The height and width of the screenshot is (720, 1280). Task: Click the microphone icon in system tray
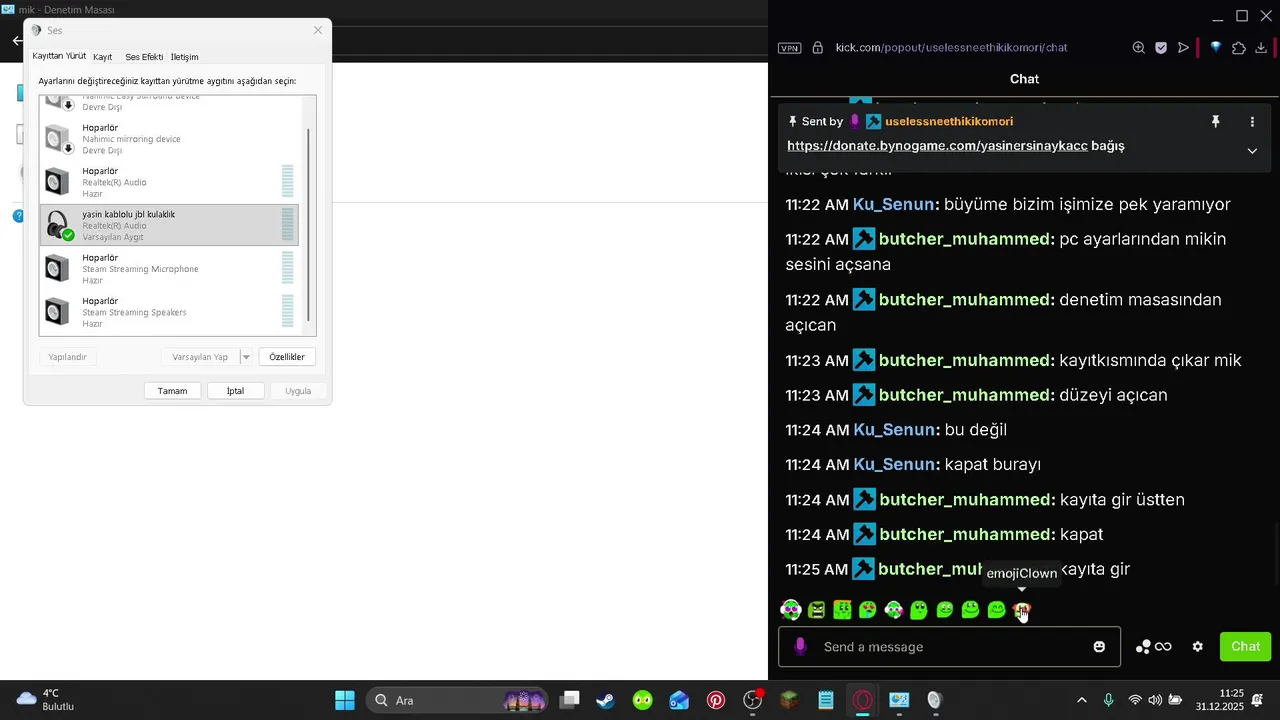(x=1108, y=700)
